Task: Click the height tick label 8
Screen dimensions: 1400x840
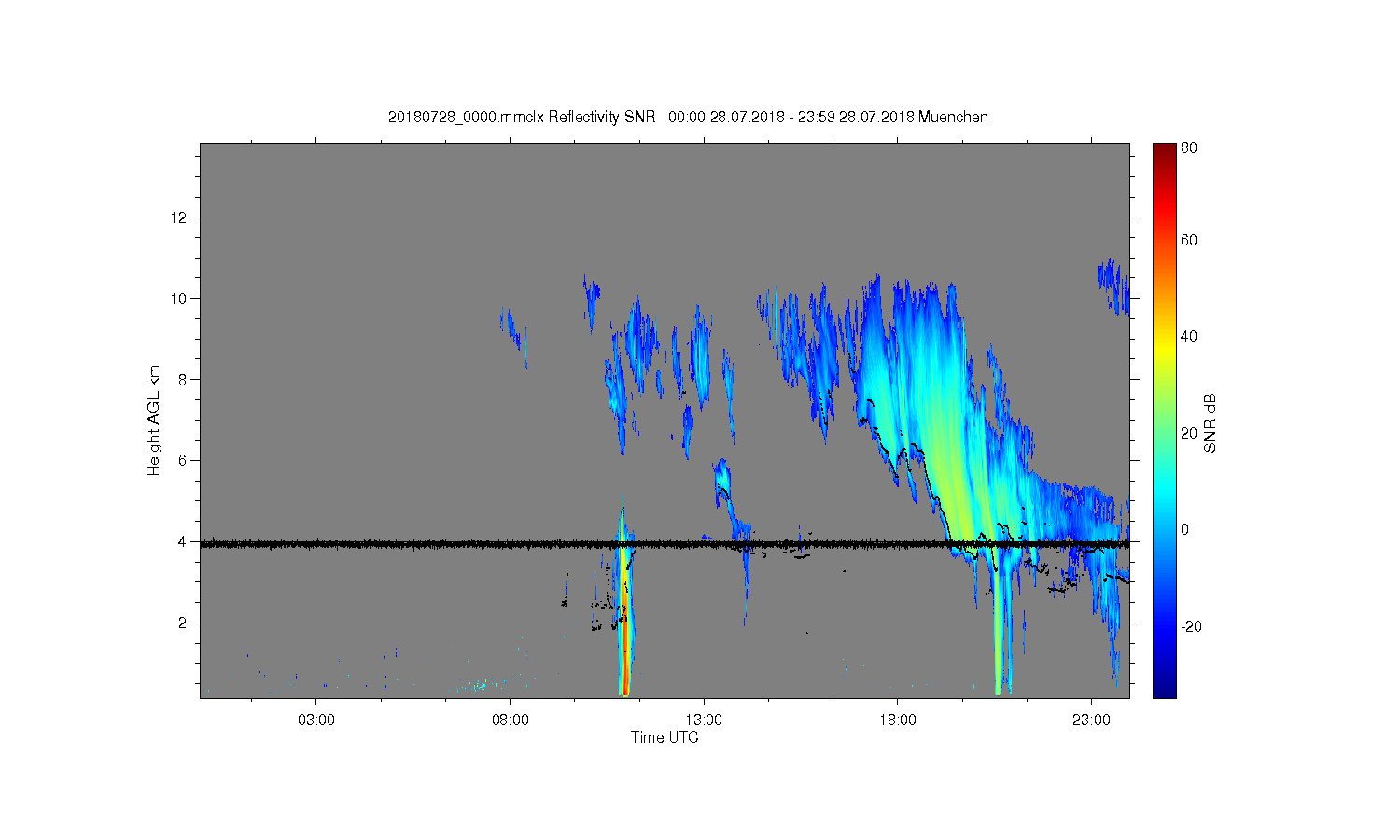Action: click(x=183, y=380)
